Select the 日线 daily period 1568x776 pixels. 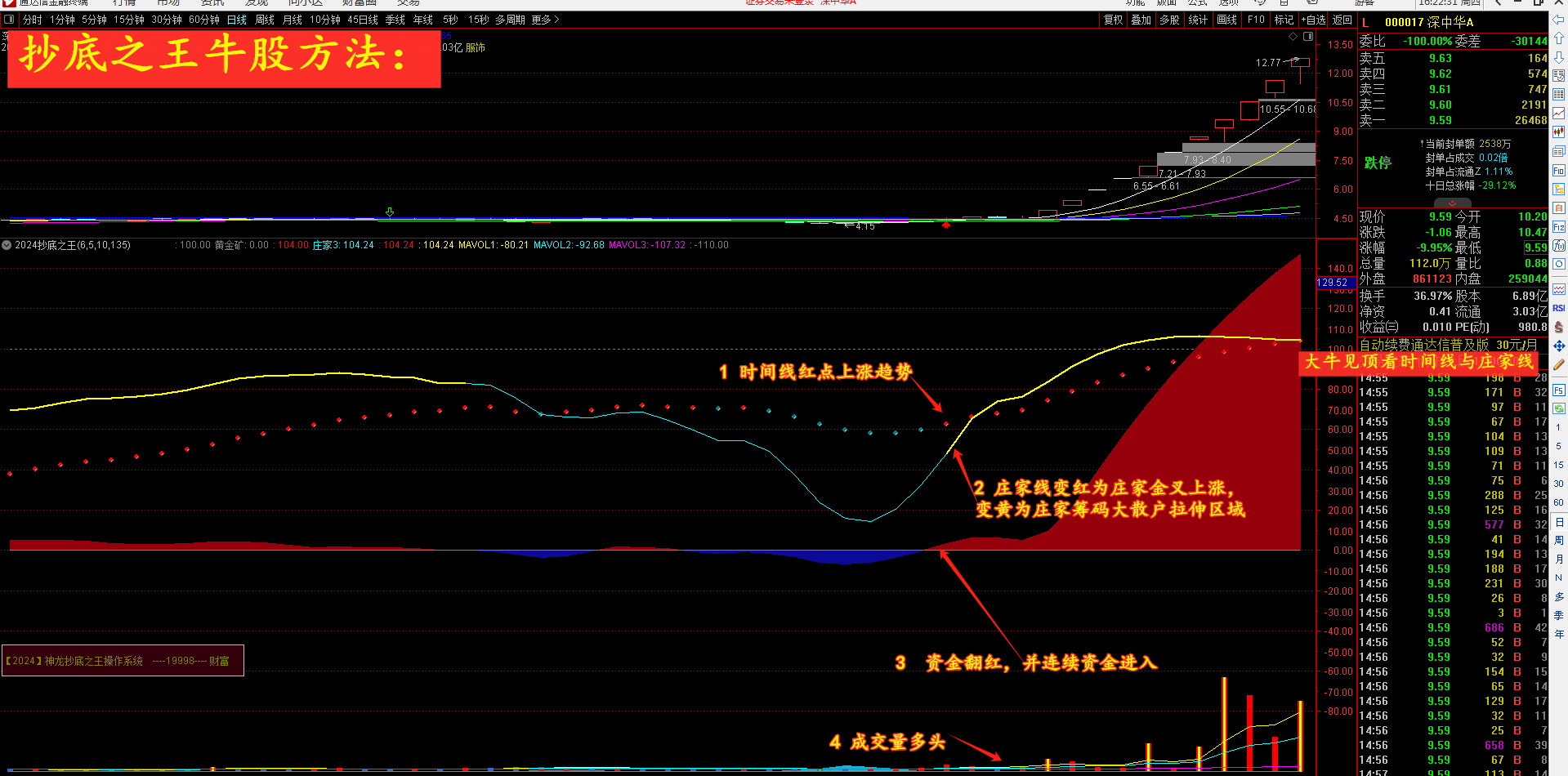pyautogui.click(x=237, y=20)
